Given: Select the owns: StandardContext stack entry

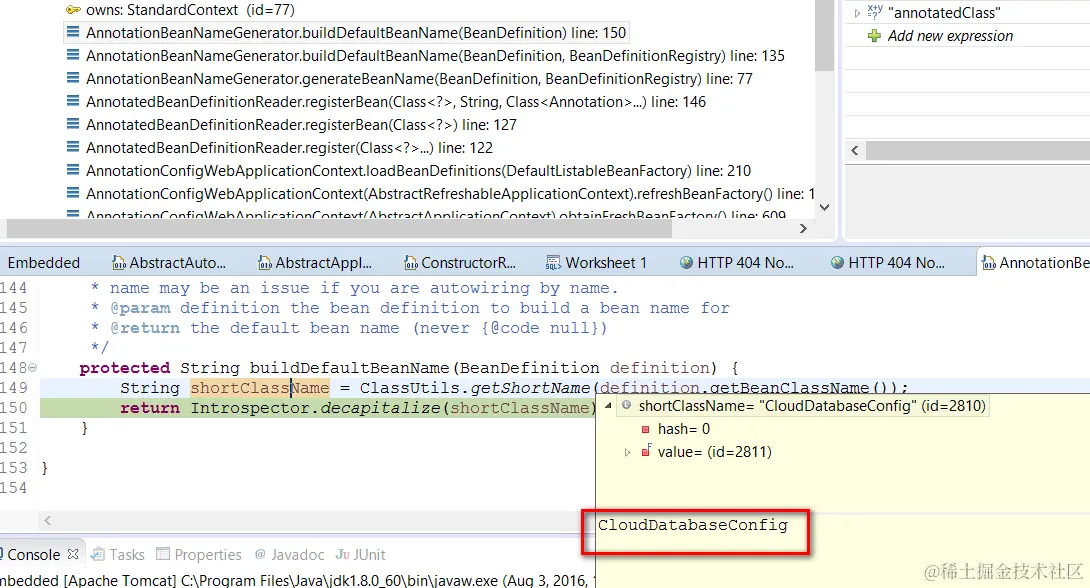Looking at the screenshot, I should click(190, 10).
